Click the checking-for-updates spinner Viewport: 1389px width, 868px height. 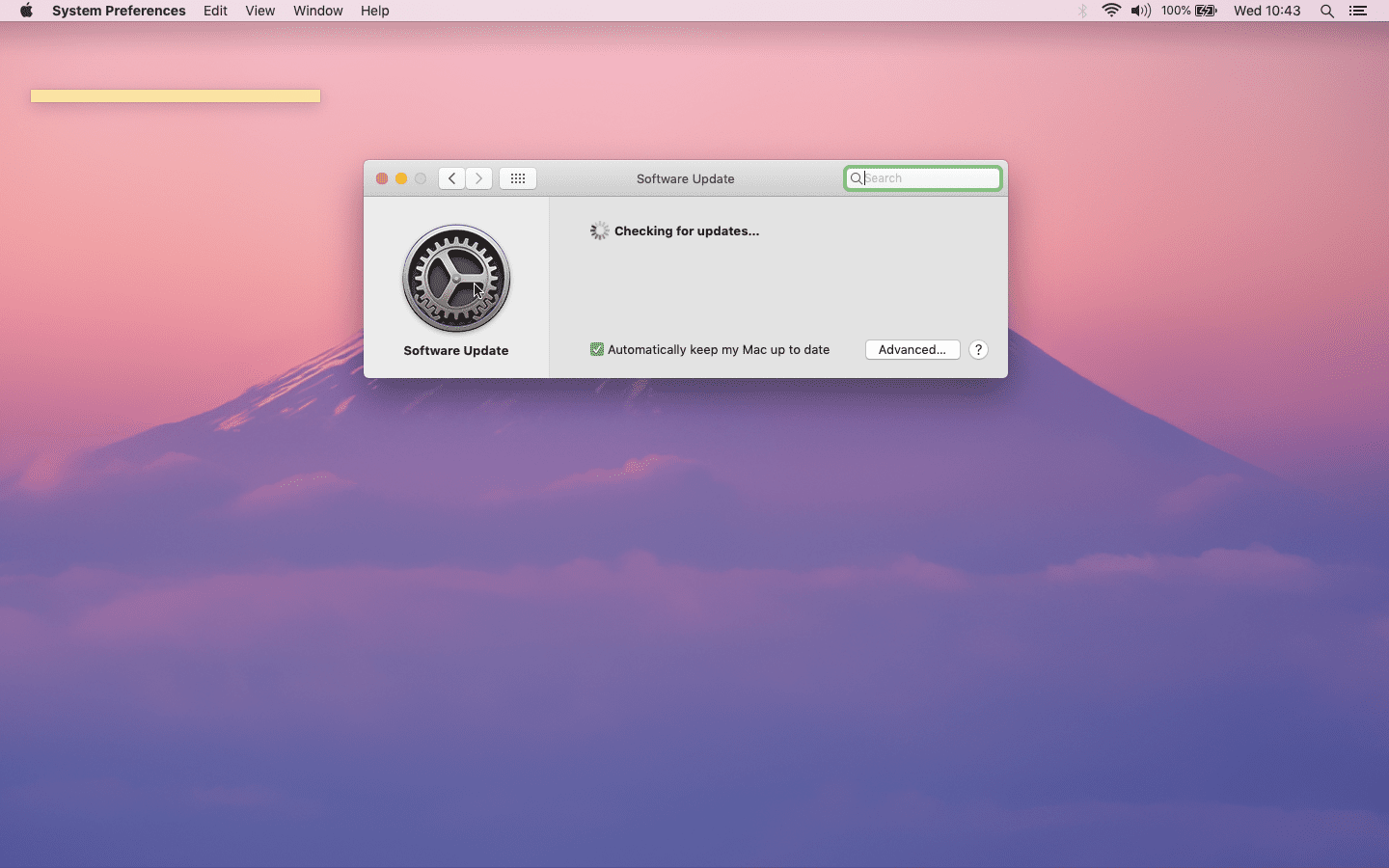click(599, 231)
